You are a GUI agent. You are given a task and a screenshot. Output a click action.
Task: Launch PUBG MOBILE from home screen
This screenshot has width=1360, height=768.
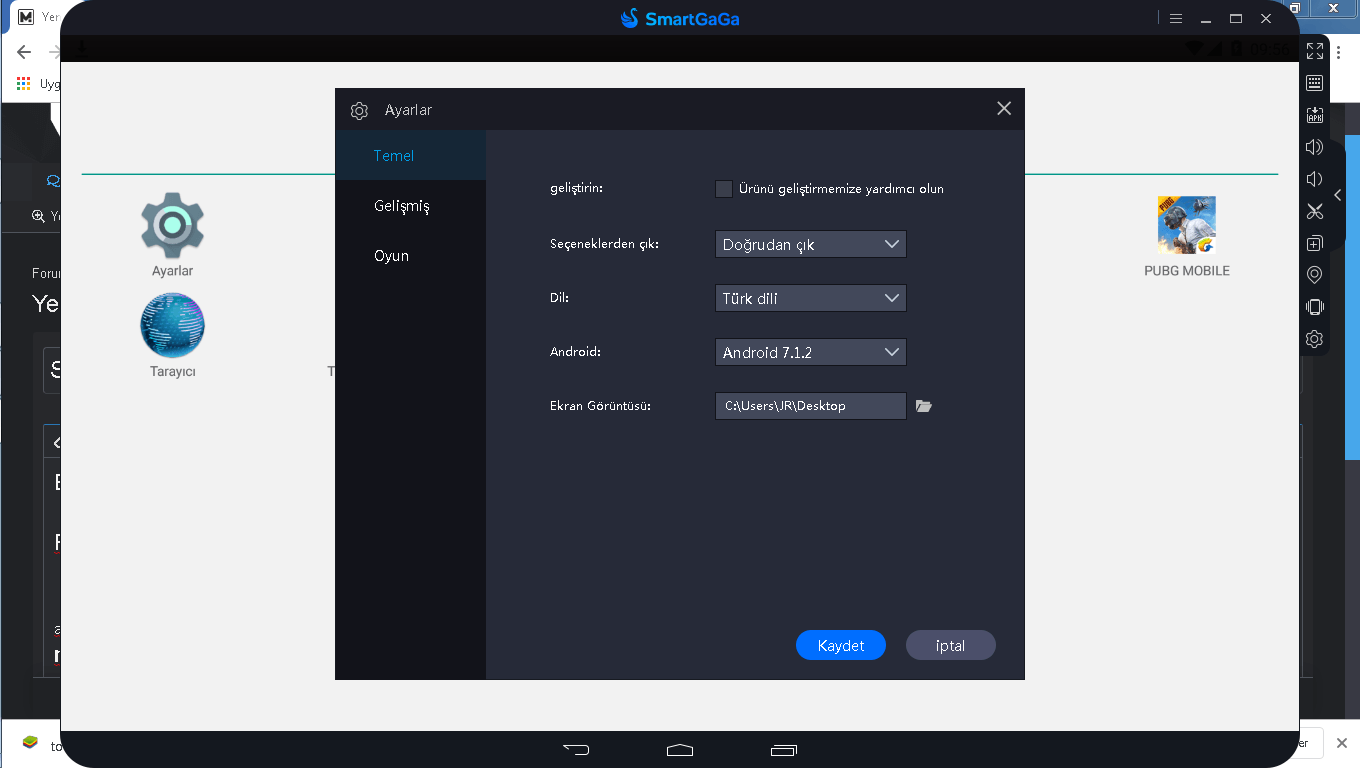[1187, 237]
